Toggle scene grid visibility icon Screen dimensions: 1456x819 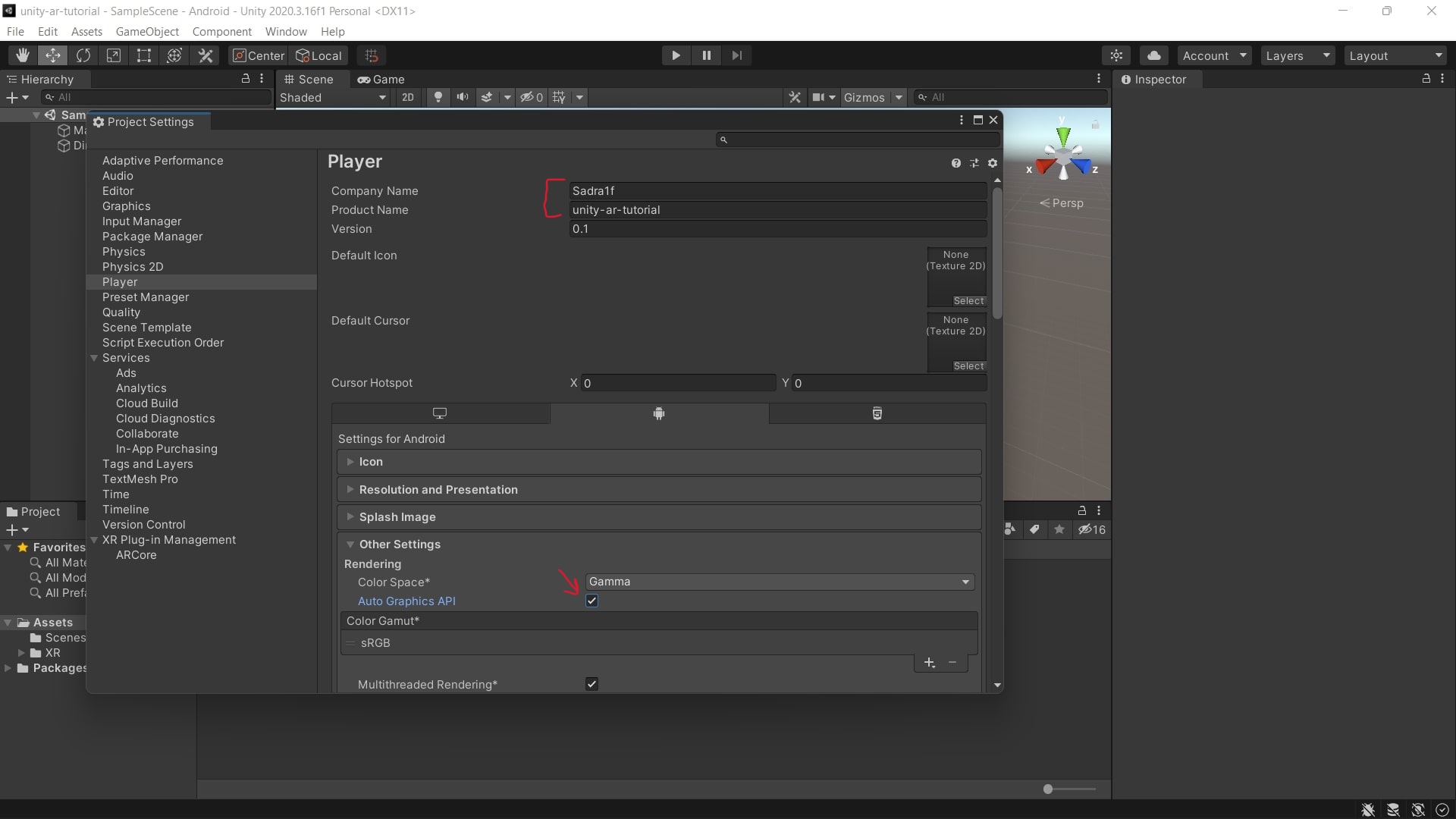[x=560, y=97]
